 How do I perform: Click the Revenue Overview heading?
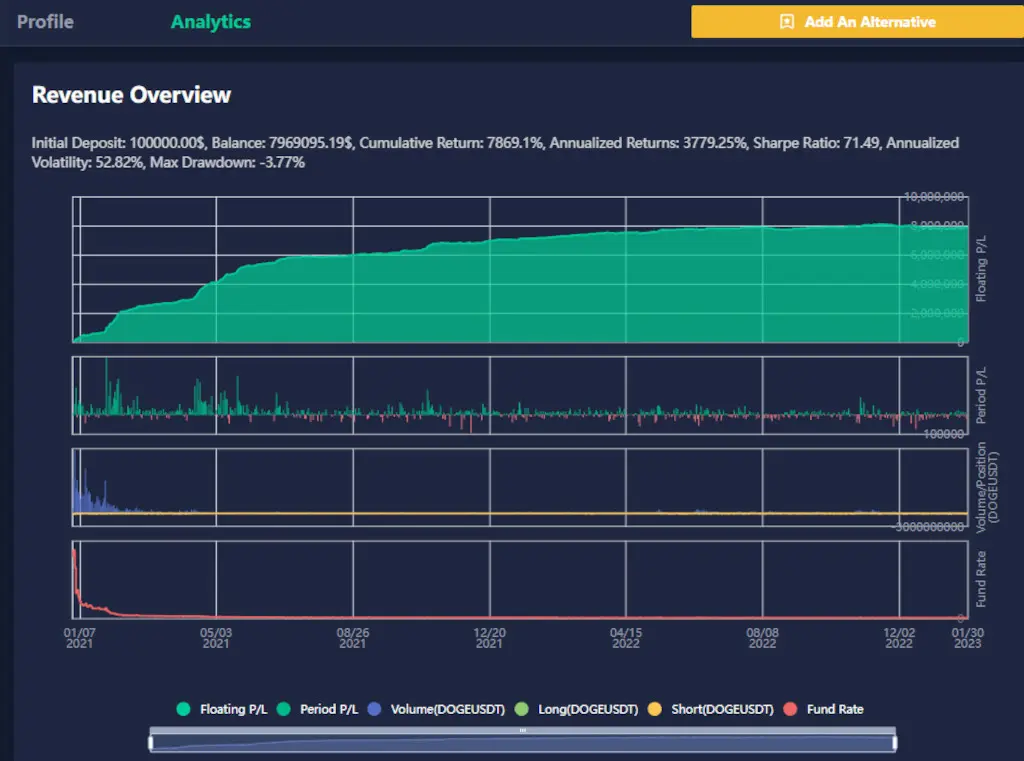[x=131, y=95]
